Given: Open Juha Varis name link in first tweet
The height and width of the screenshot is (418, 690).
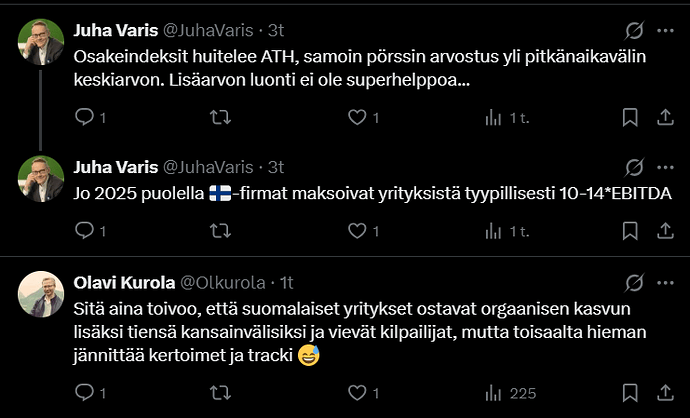Looking at the screenshot, I should (116, 30).
